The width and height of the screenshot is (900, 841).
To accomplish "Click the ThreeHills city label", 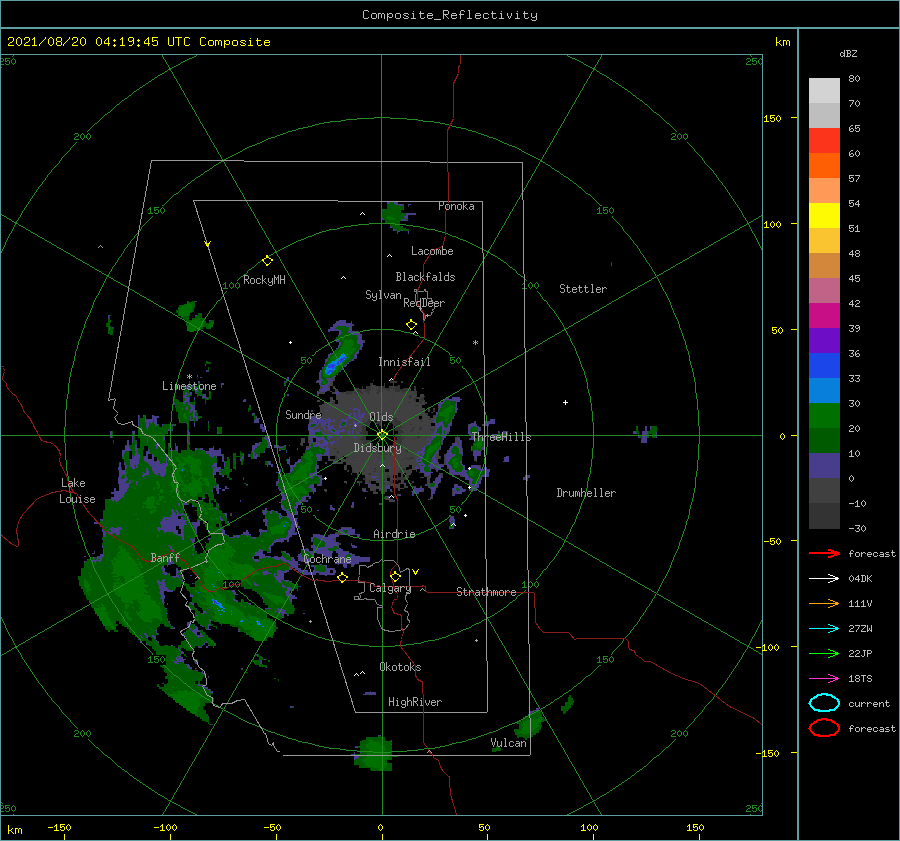I will click(502, 437).
